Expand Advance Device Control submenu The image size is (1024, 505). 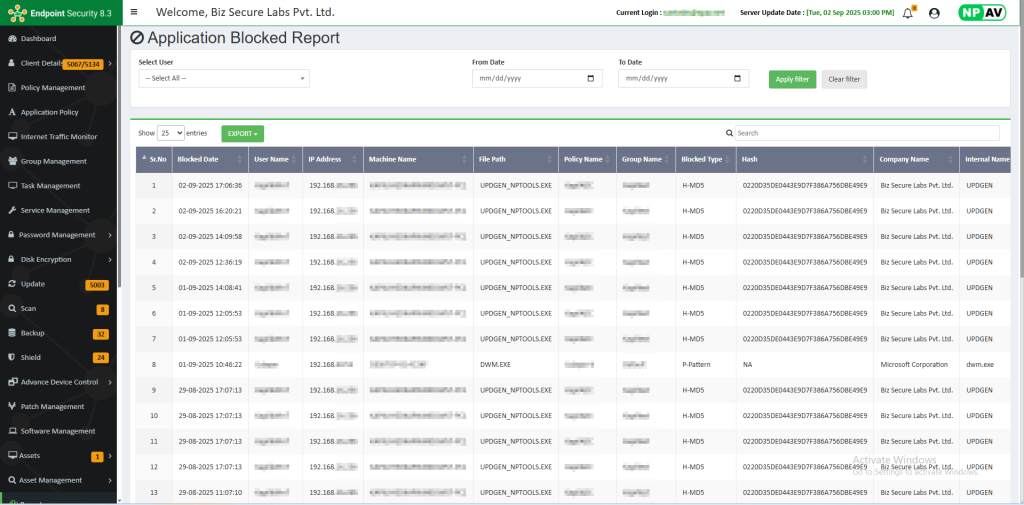(x=109, y=382)
